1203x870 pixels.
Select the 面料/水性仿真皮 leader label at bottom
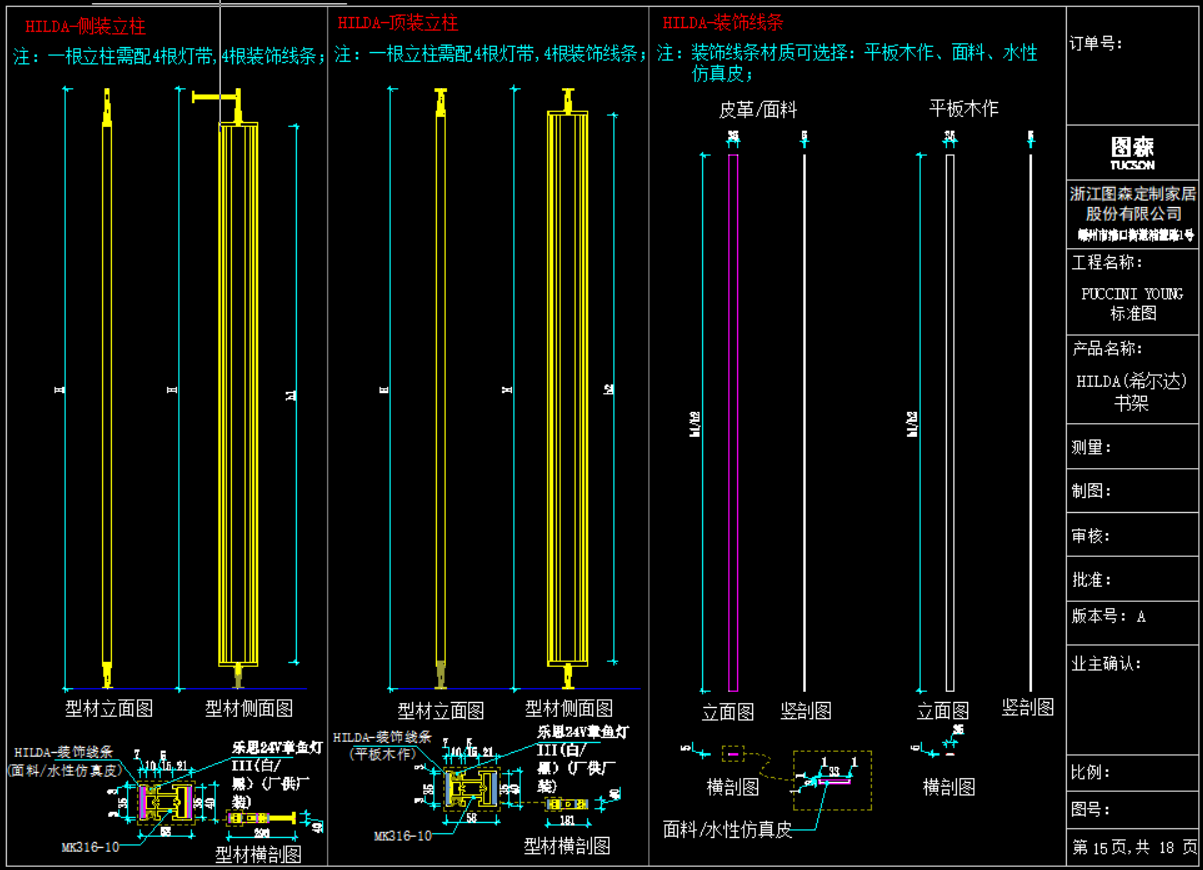click(727, 829)
